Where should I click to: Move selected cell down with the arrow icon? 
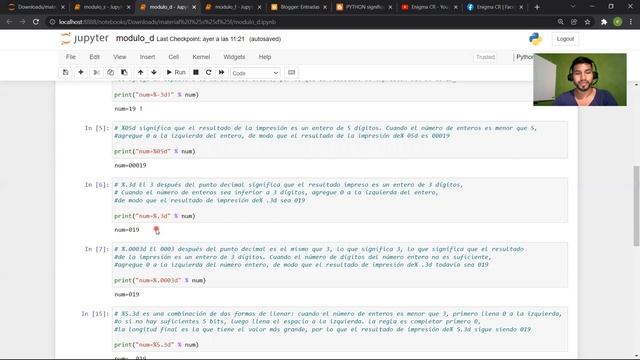(154, 73)
